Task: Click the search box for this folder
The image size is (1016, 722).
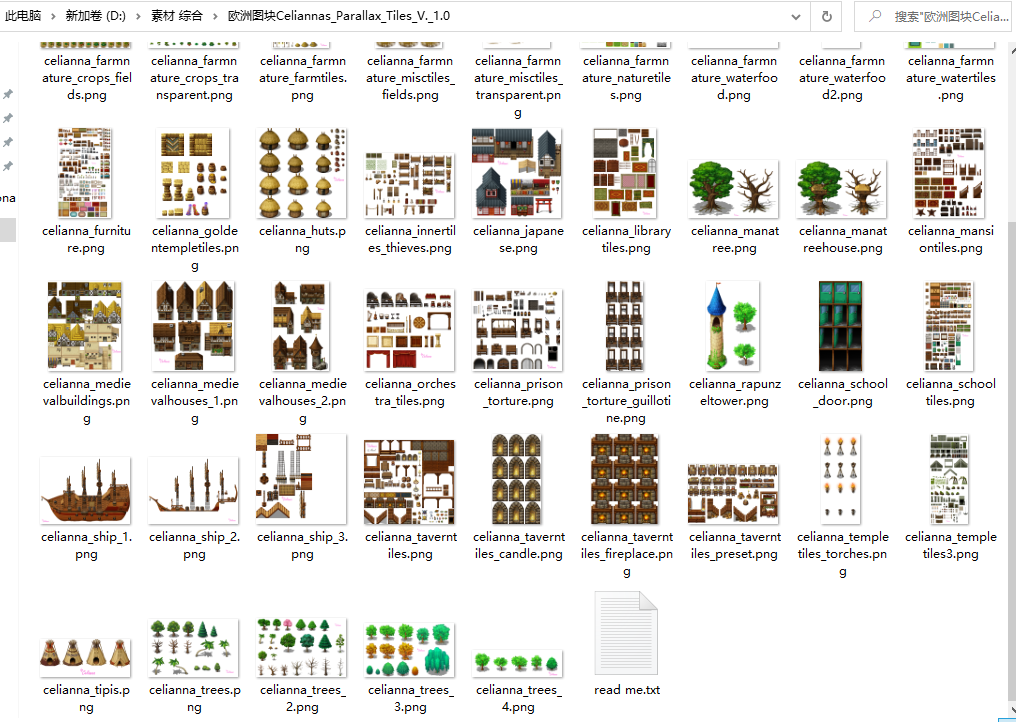Action: 935,16
